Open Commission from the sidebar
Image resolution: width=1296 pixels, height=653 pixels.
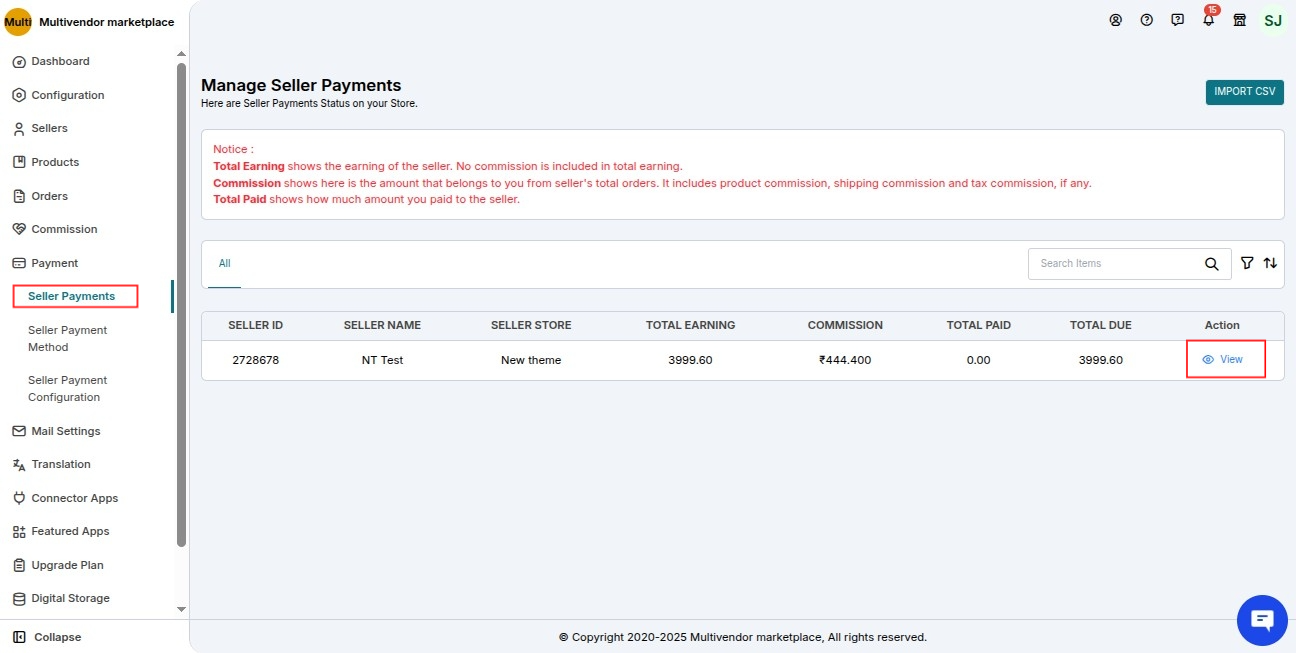pyautogui.click(x=64, y=229)
